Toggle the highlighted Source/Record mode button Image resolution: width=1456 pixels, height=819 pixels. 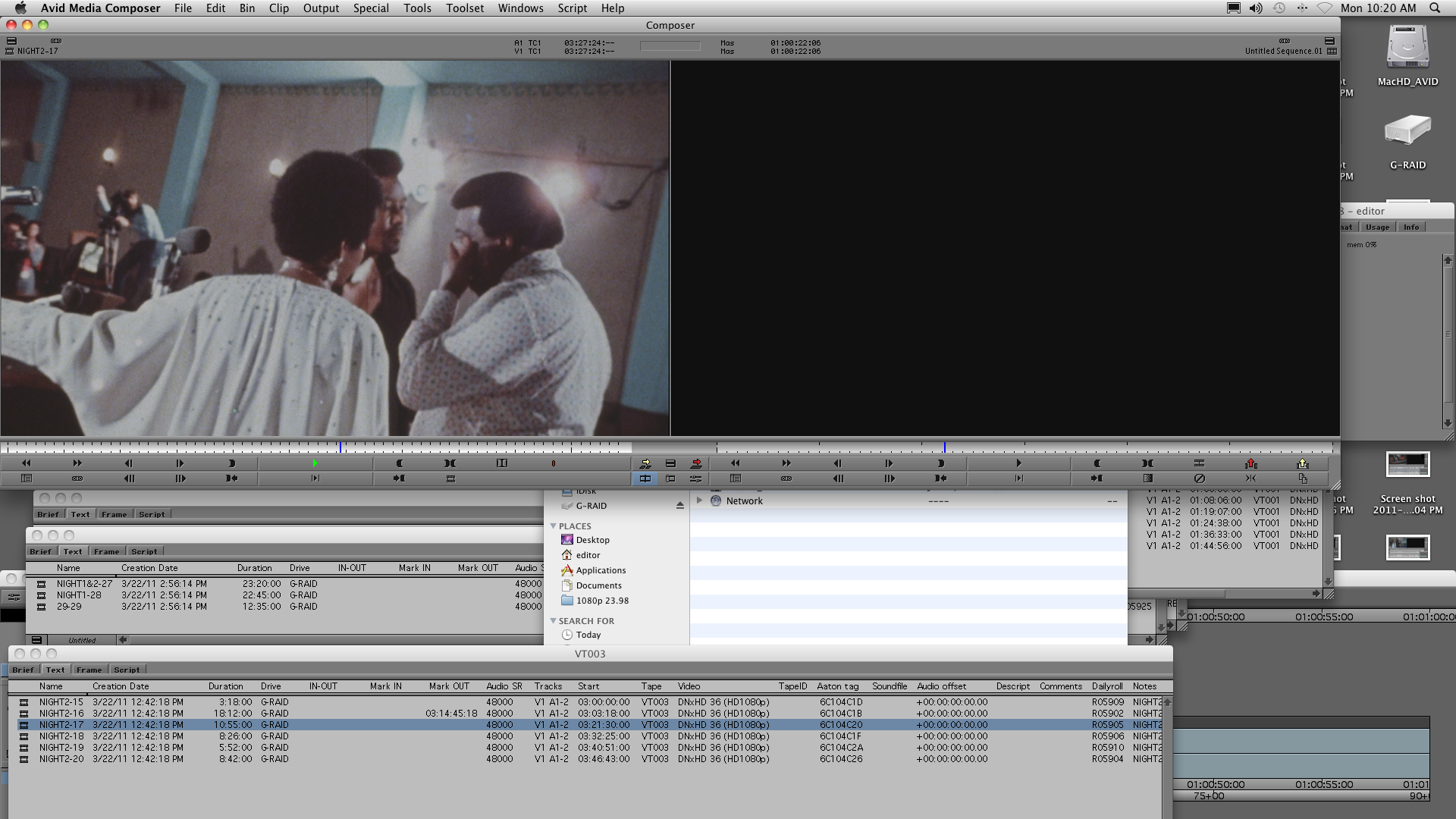point(645,479)
